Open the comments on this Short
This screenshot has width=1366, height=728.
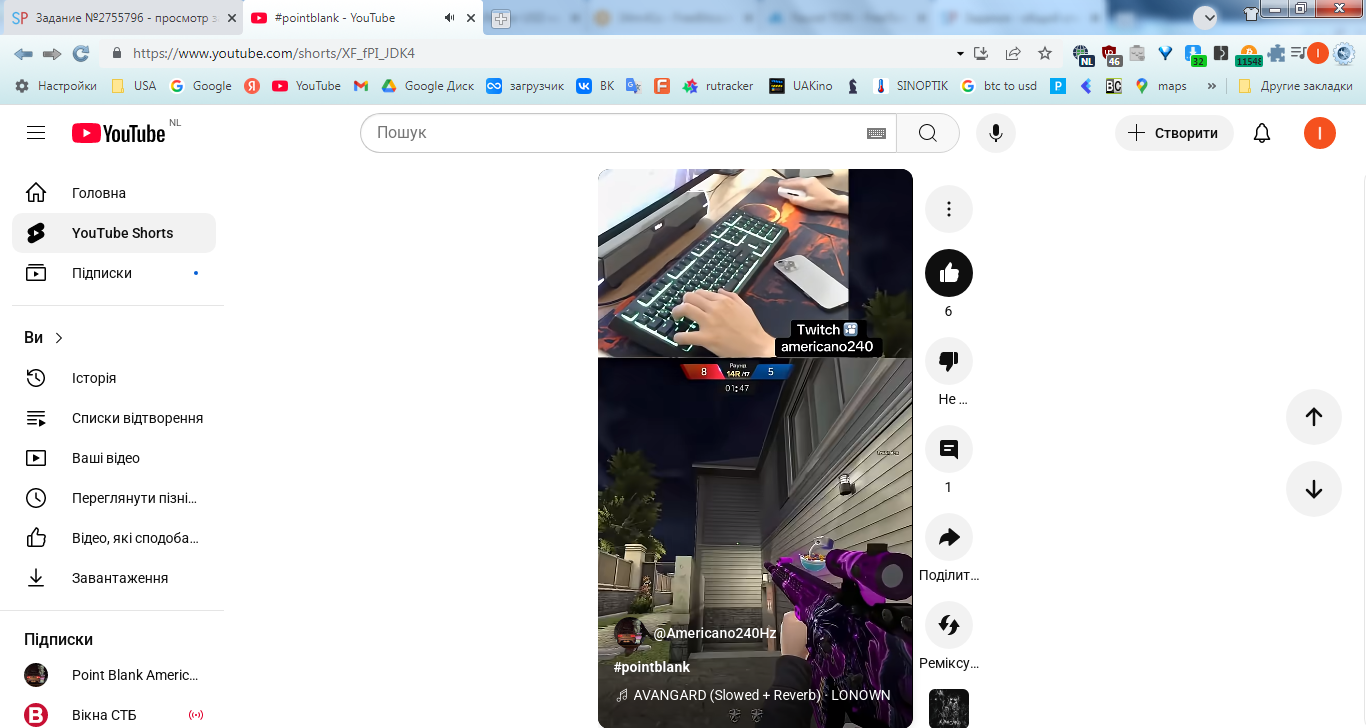point(949,449)
